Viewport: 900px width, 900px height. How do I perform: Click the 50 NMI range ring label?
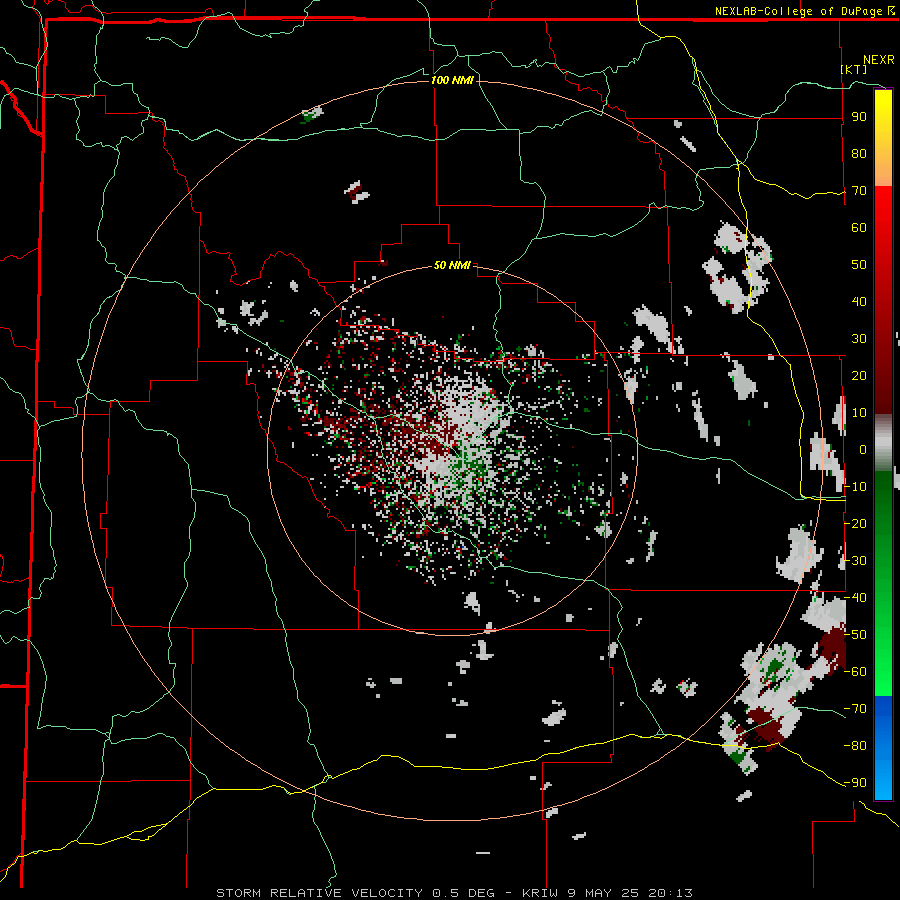click(x=452, y=265)
